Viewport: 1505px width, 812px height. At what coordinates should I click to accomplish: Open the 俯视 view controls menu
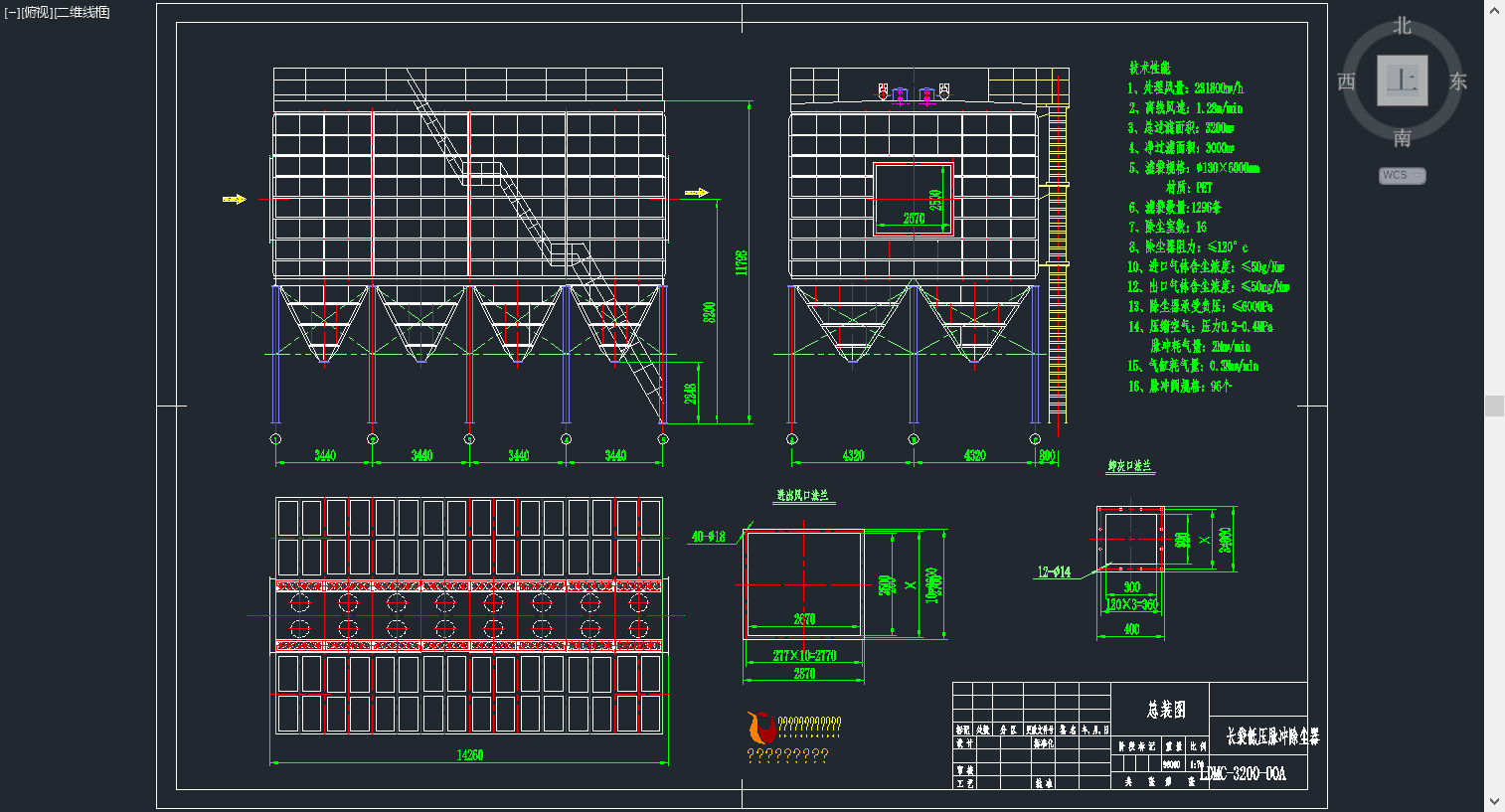(x=37, y=12)
